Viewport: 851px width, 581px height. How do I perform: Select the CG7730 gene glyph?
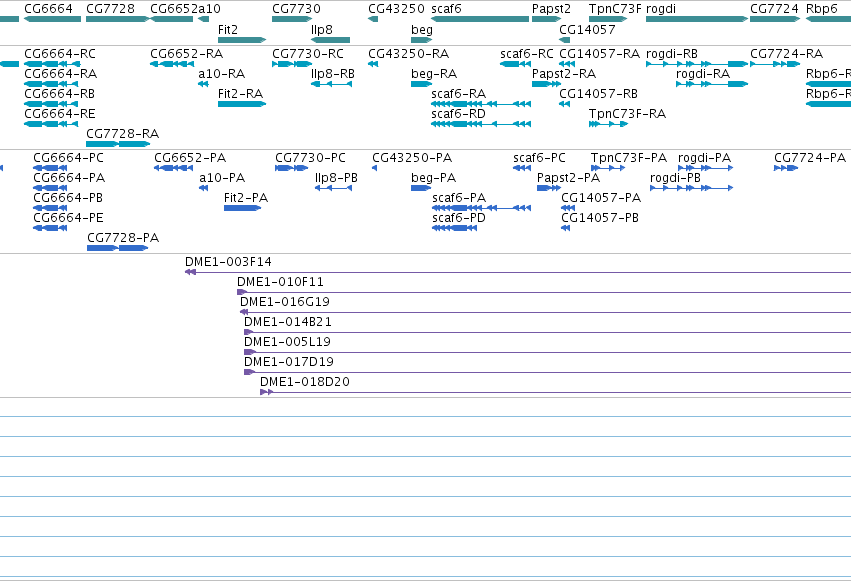[x=292, y=19]
